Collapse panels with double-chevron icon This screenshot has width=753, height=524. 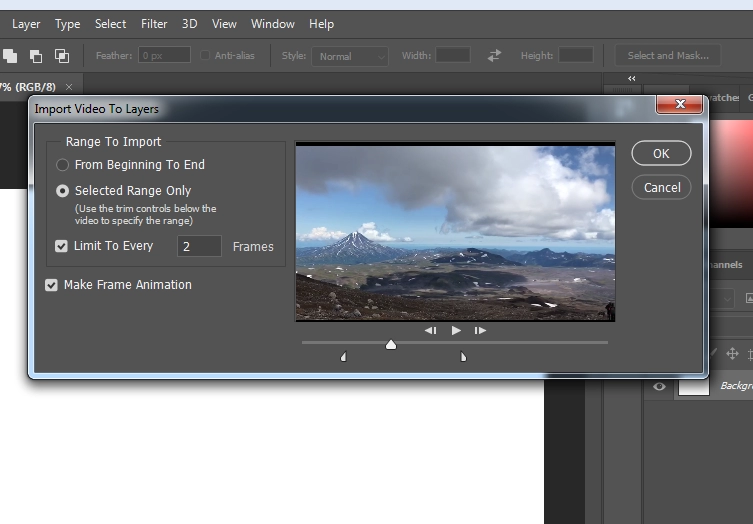tap(632, 78)
